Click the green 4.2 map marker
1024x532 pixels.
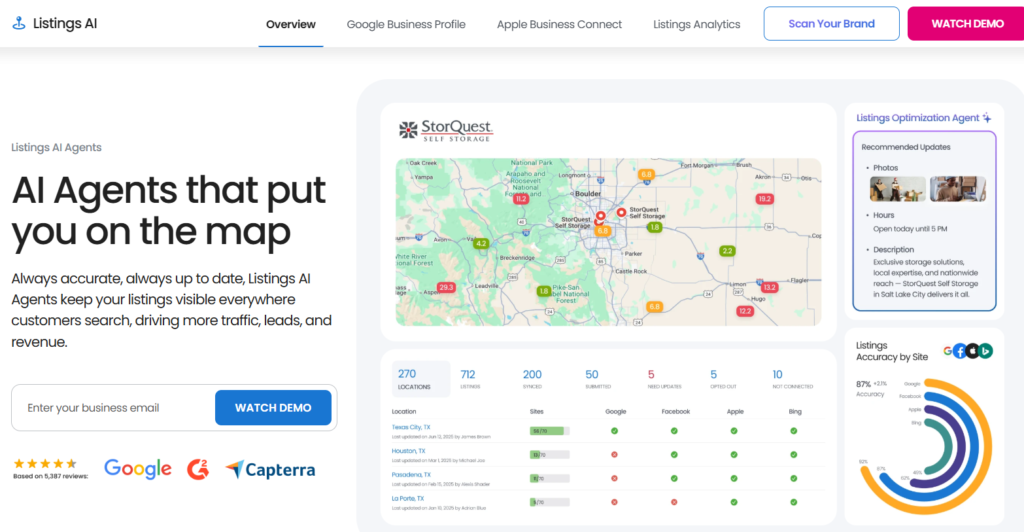pyautogui.click(x=481, y=243)
